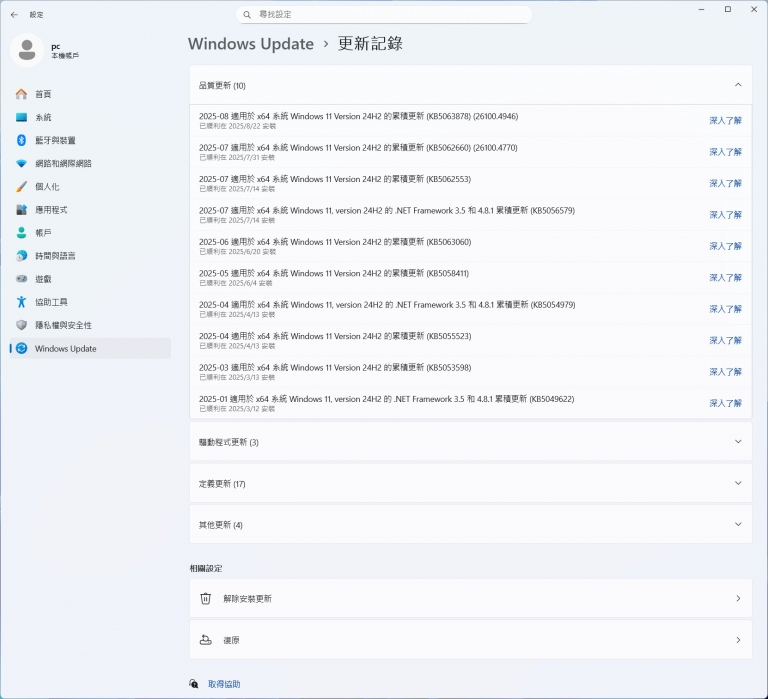Click the pc user avatar icon

(x=27, y=50)
